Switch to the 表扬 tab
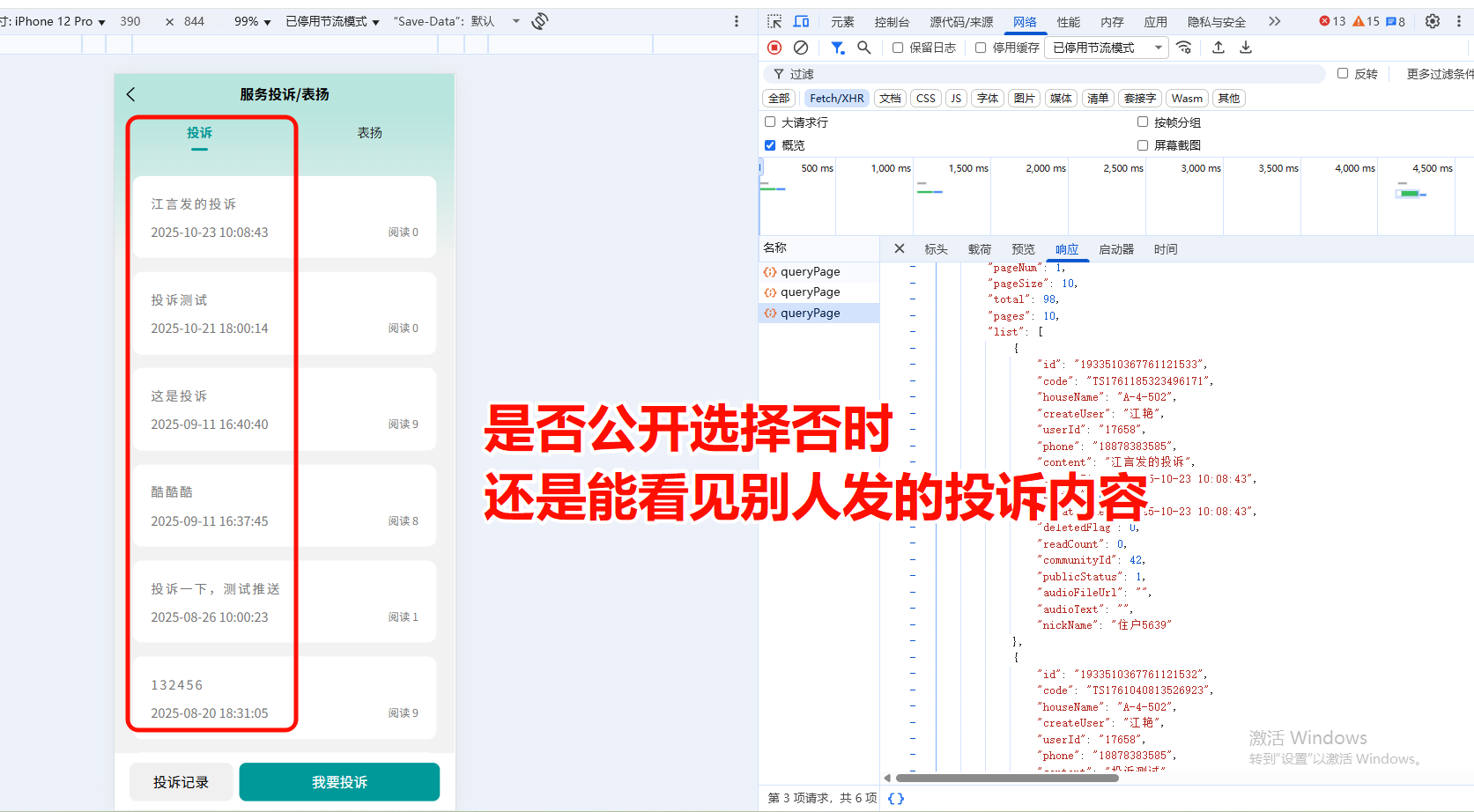Viewport: 1474px width, 812px height. [369, 133]
